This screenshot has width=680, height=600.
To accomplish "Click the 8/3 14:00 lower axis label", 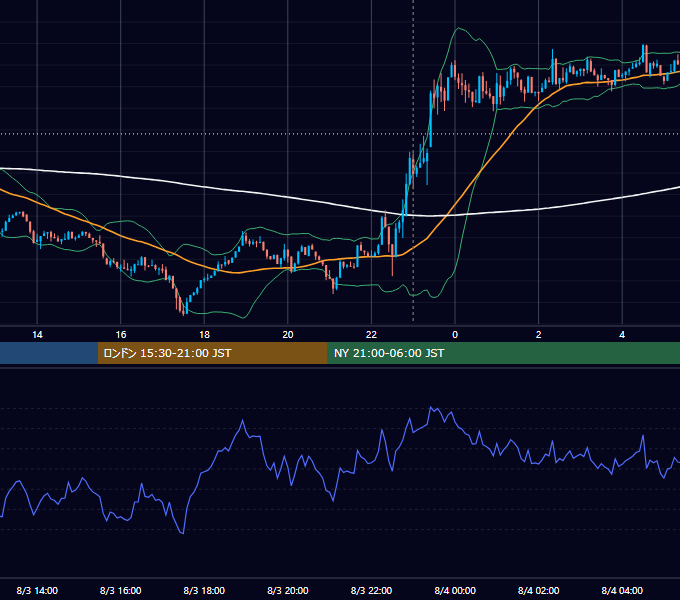I will tap(37, 590).
